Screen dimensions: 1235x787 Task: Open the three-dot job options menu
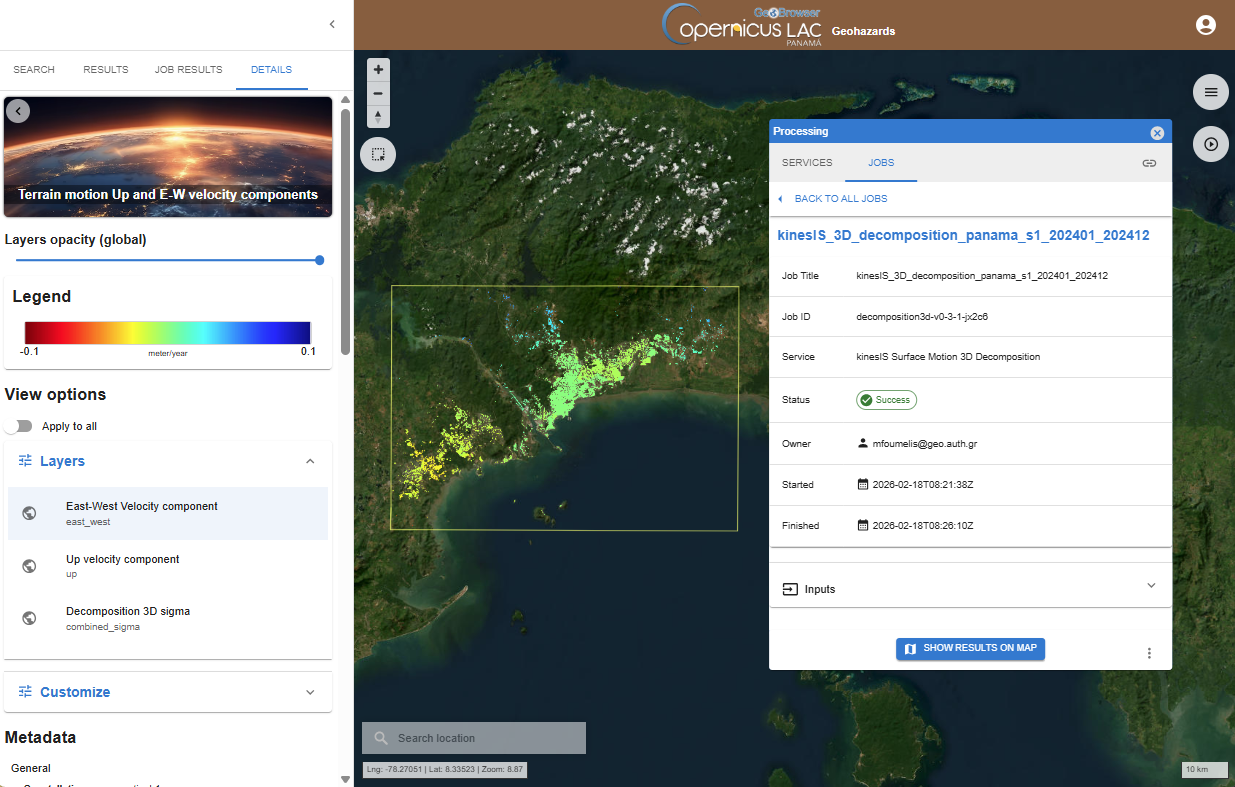pyautogui.click(x=1149, y=653)
